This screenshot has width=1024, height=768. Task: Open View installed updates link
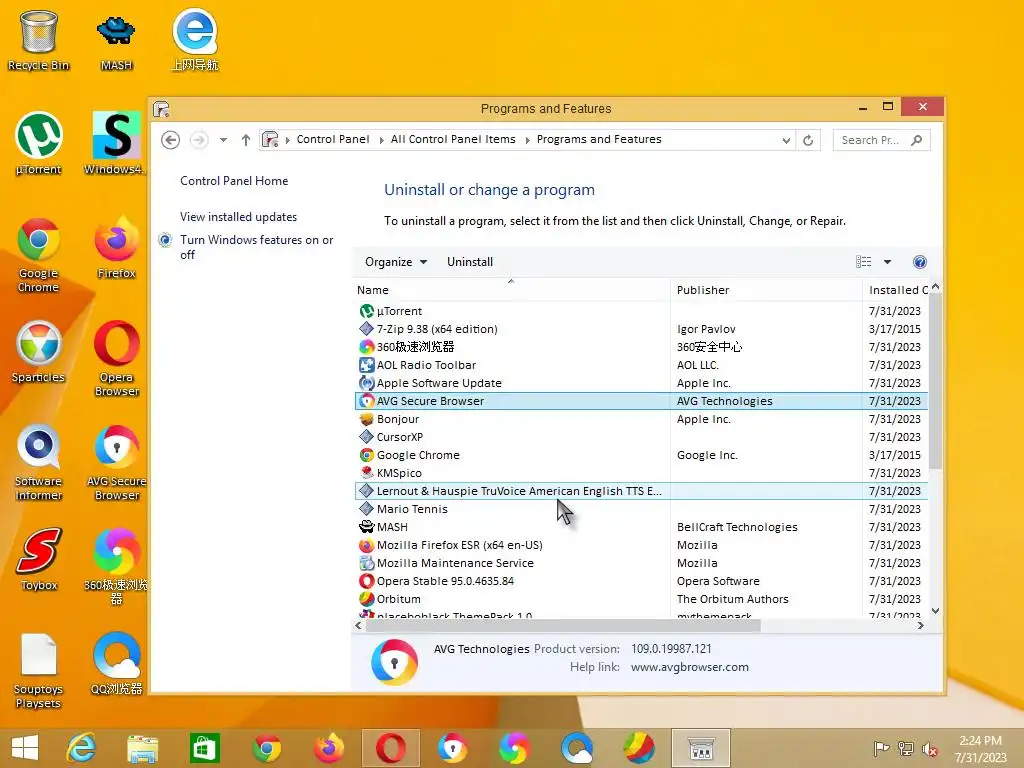(238, 217)
